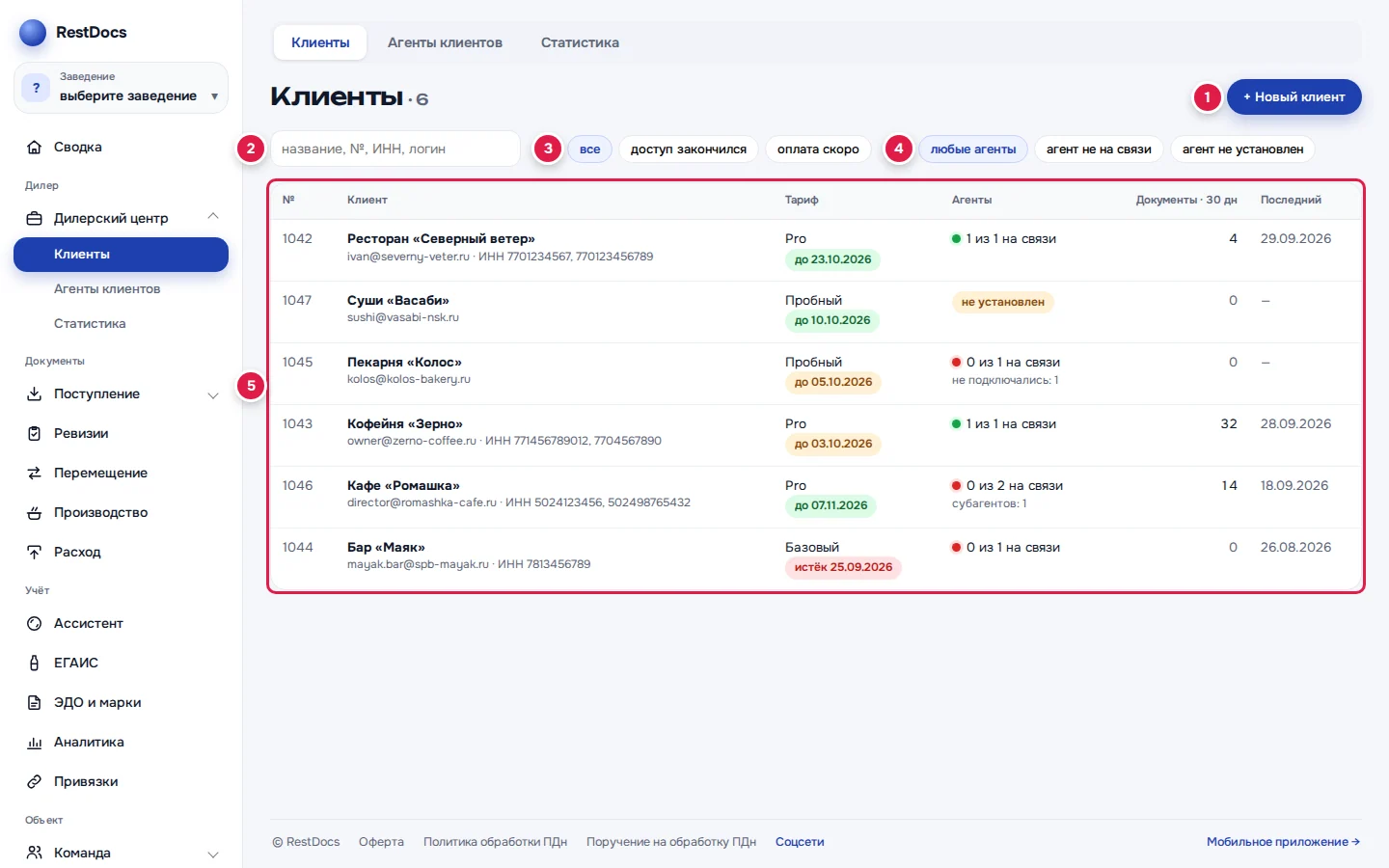1389x868 pixels.
Task: Click the 'до 23.10.2026' tariff badge
Action: 832,259
